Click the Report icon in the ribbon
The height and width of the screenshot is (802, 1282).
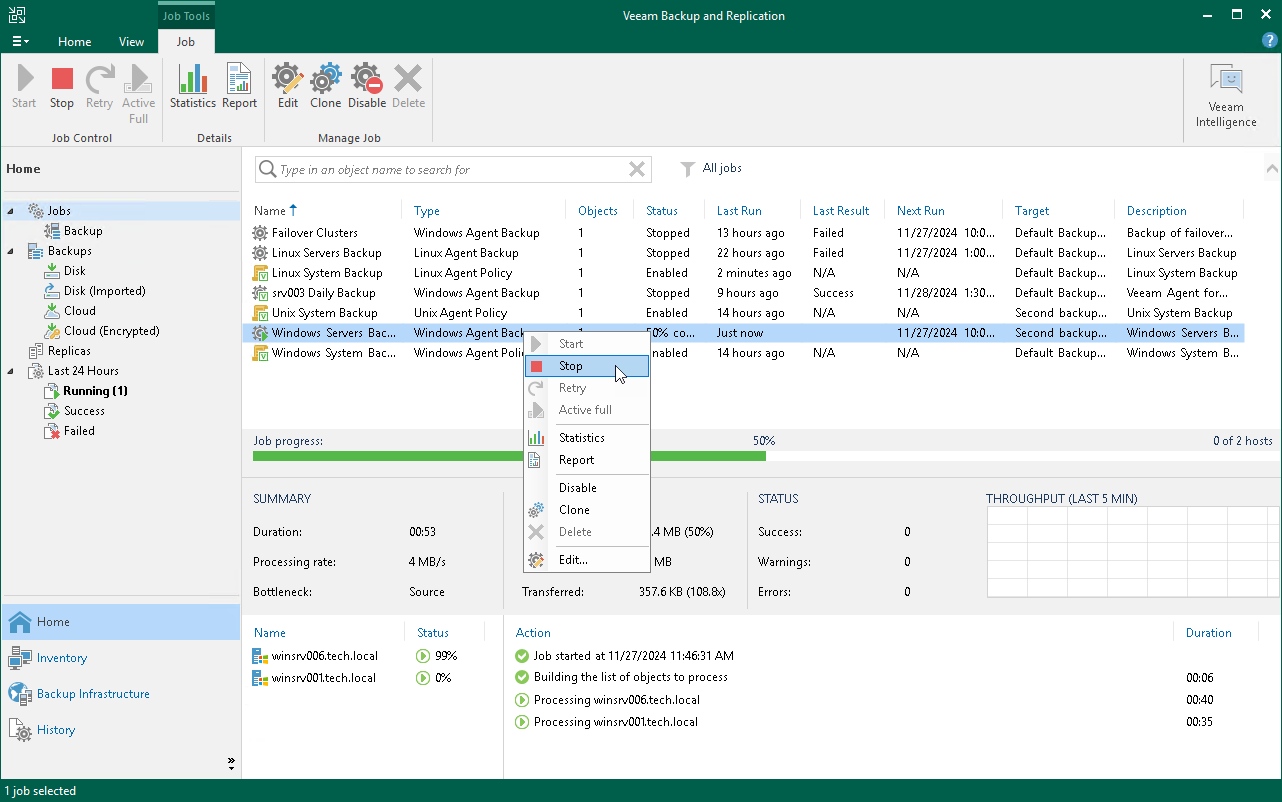click(x=239, y=86)
